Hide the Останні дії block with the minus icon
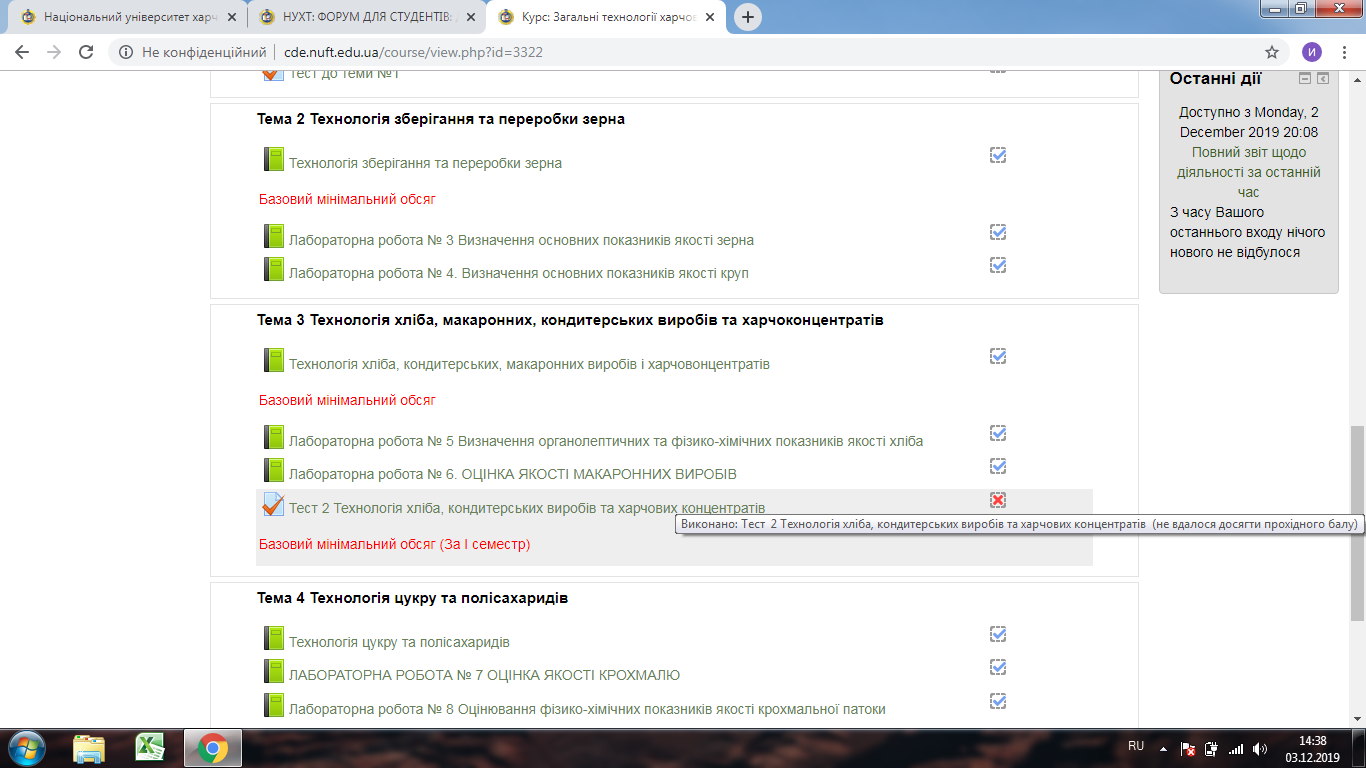Screen dimensions: 1366x768 click(x=1305, y=79)
